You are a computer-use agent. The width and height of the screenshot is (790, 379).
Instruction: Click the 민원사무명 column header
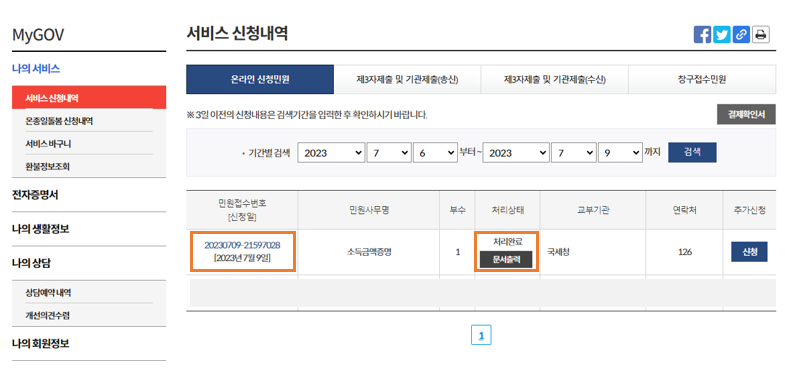point(369,210)
